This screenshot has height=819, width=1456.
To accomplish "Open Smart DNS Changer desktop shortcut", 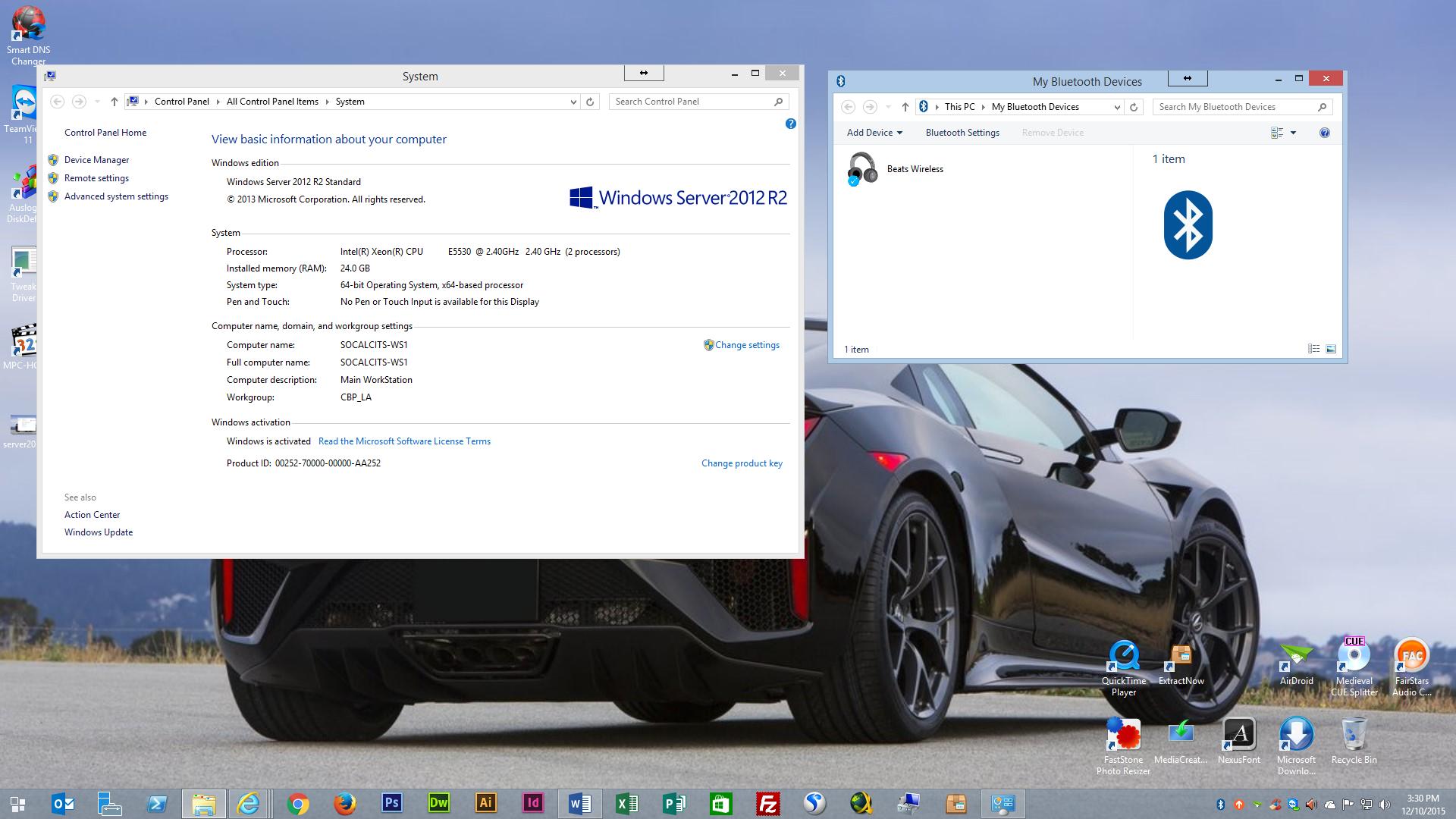I will [29, 36].
